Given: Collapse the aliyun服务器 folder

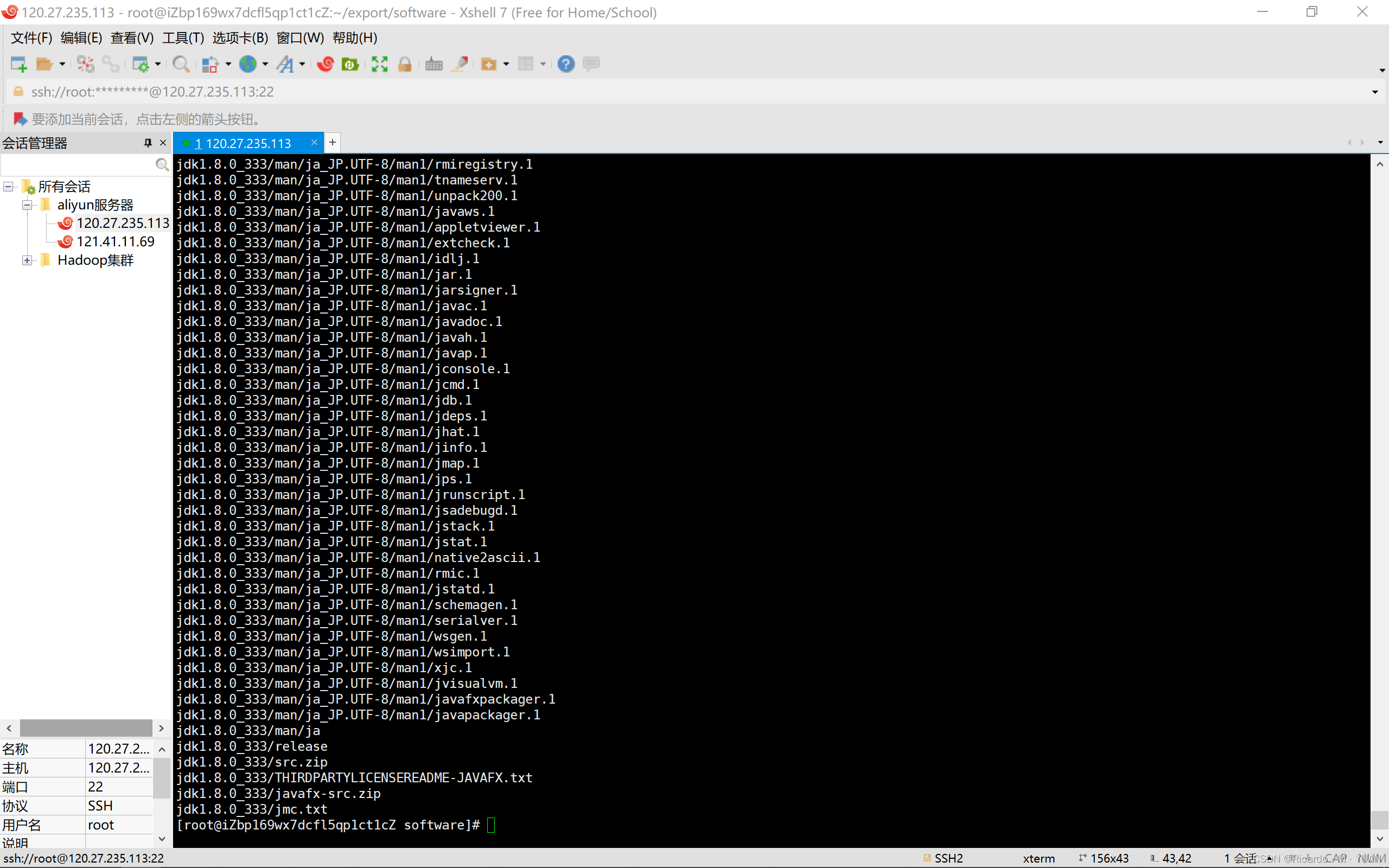Looking at the screenshot, I should pyautogui.click(x=27, y=205).
